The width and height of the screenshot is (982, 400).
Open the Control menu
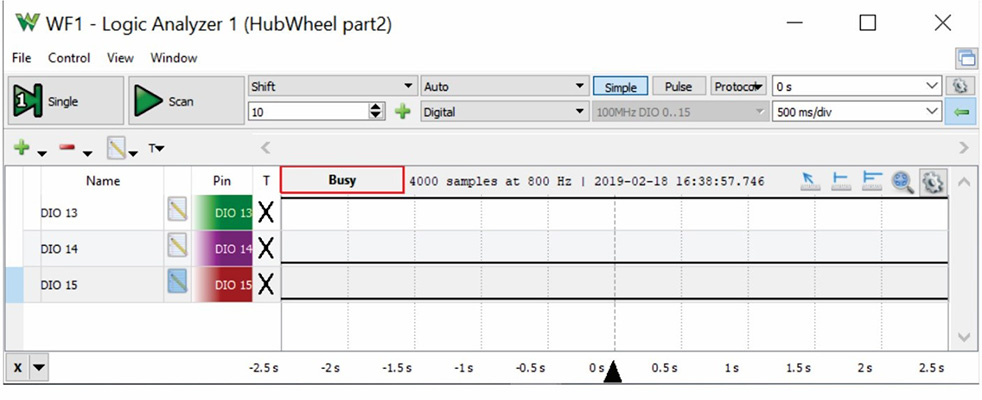(69, 58)
